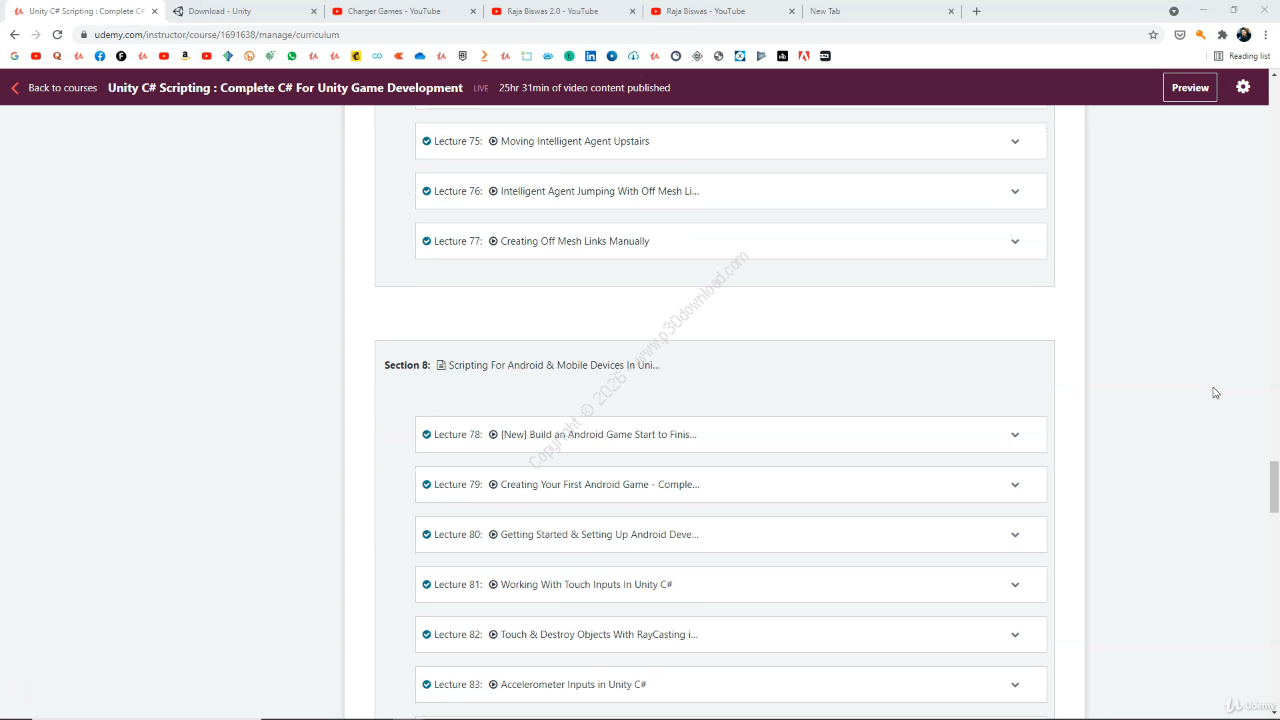
Task: Open the Extensions puzzle menu
Action: click(1222, 34)
